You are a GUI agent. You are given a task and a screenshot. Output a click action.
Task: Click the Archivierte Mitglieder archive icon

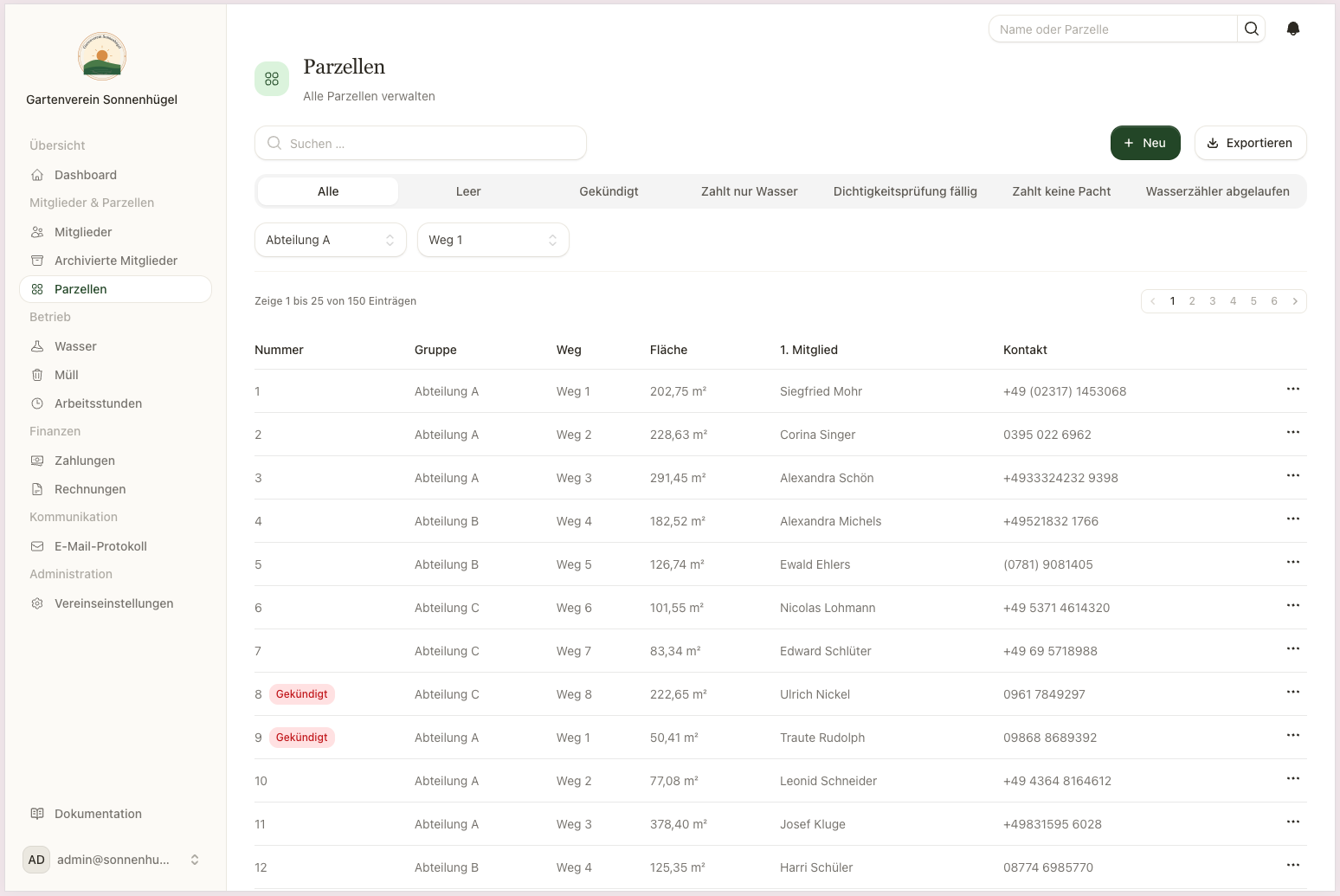pyautogui.click(x=37, y=261)
